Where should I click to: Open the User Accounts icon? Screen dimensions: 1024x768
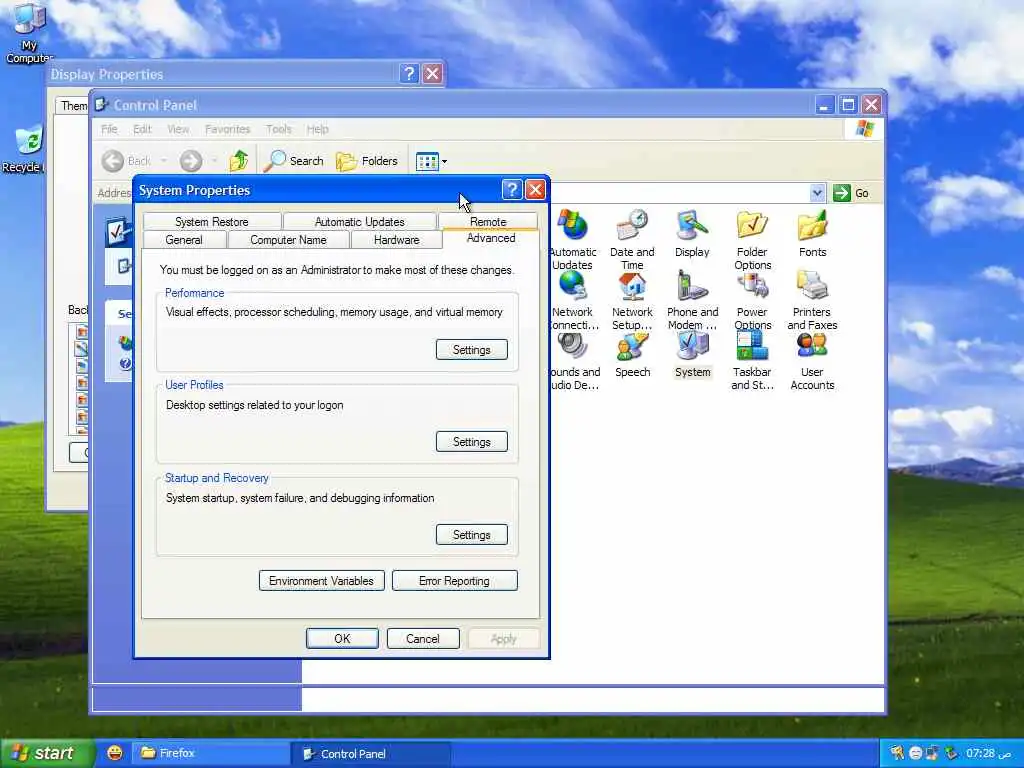pyautogui.click(x=812, y=360)
